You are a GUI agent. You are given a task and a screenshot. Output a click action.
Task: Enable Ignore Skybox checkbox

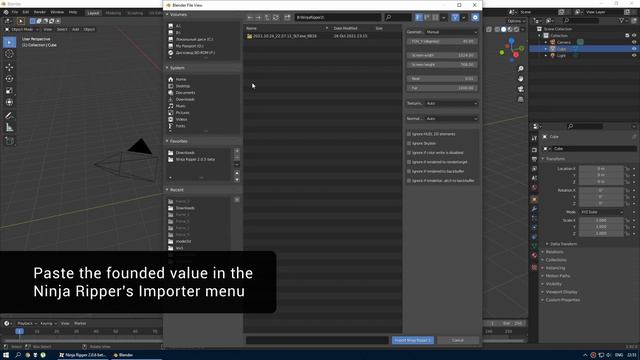coord(409,143)
